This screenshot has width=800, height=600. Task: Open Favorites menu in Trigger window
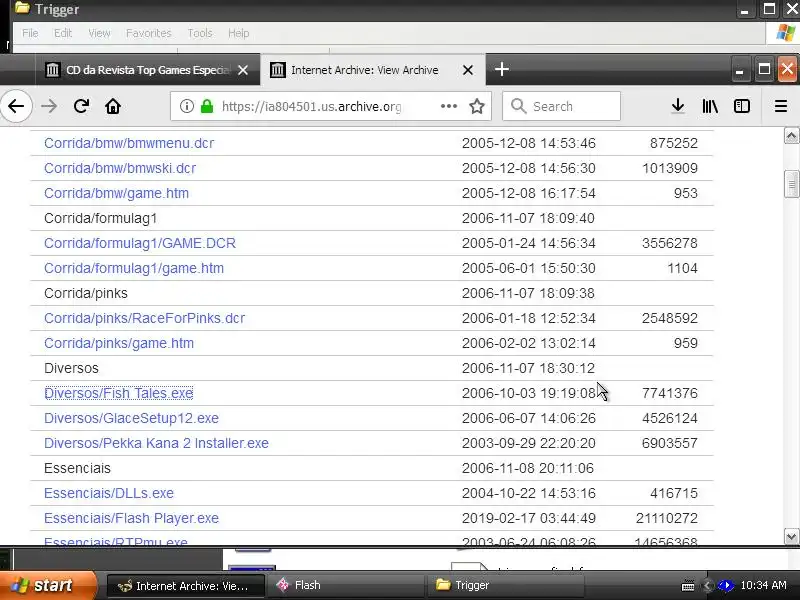pos(148,33)
